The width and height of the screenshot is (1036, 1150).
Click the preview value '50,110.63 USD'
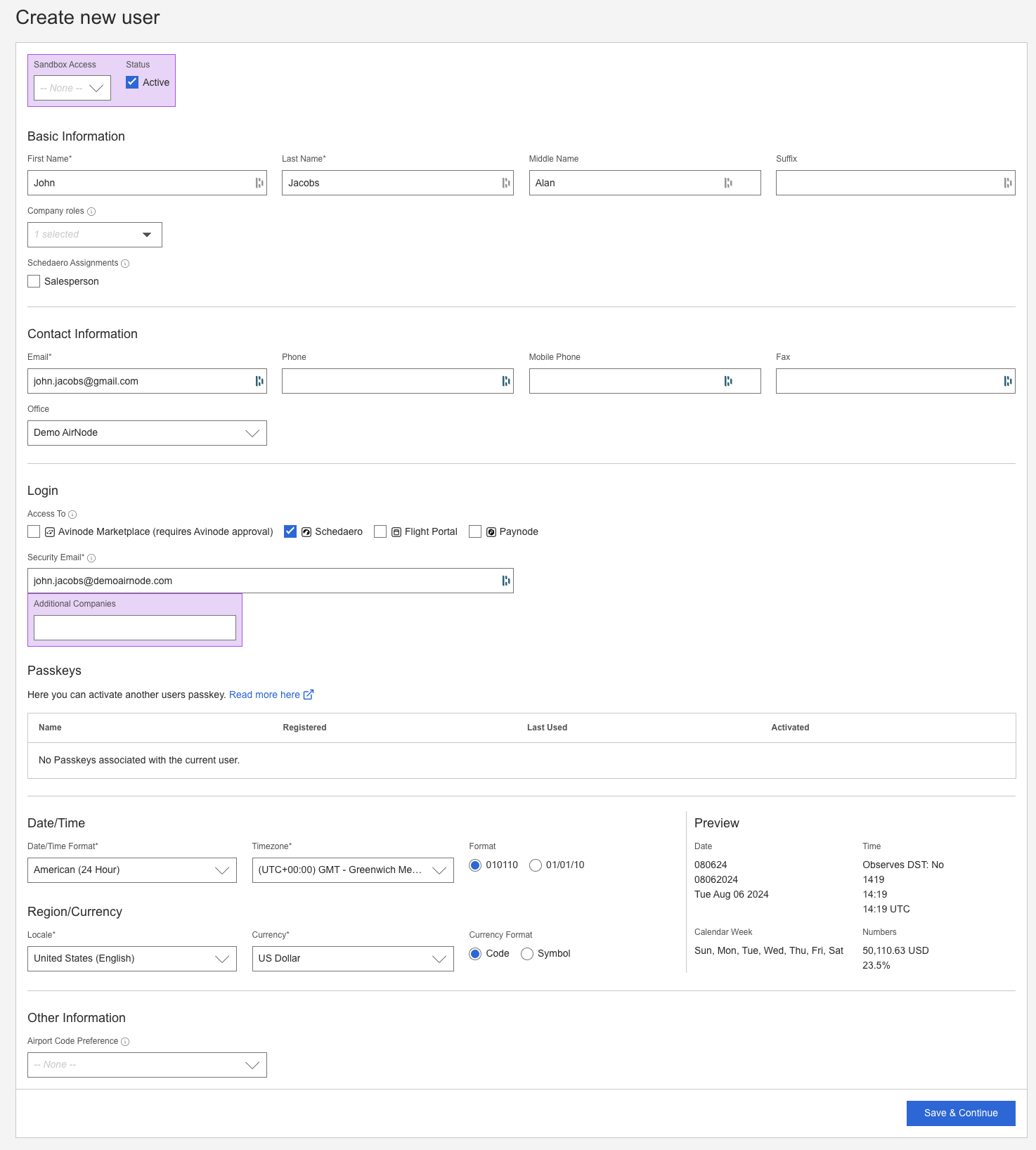click(895, 950)
